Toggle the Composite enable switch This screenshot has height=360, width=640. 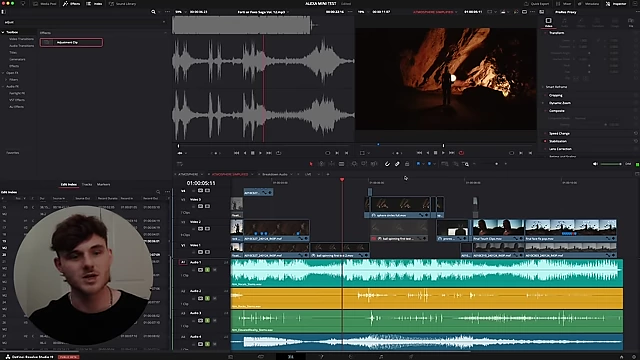point(545,111)
